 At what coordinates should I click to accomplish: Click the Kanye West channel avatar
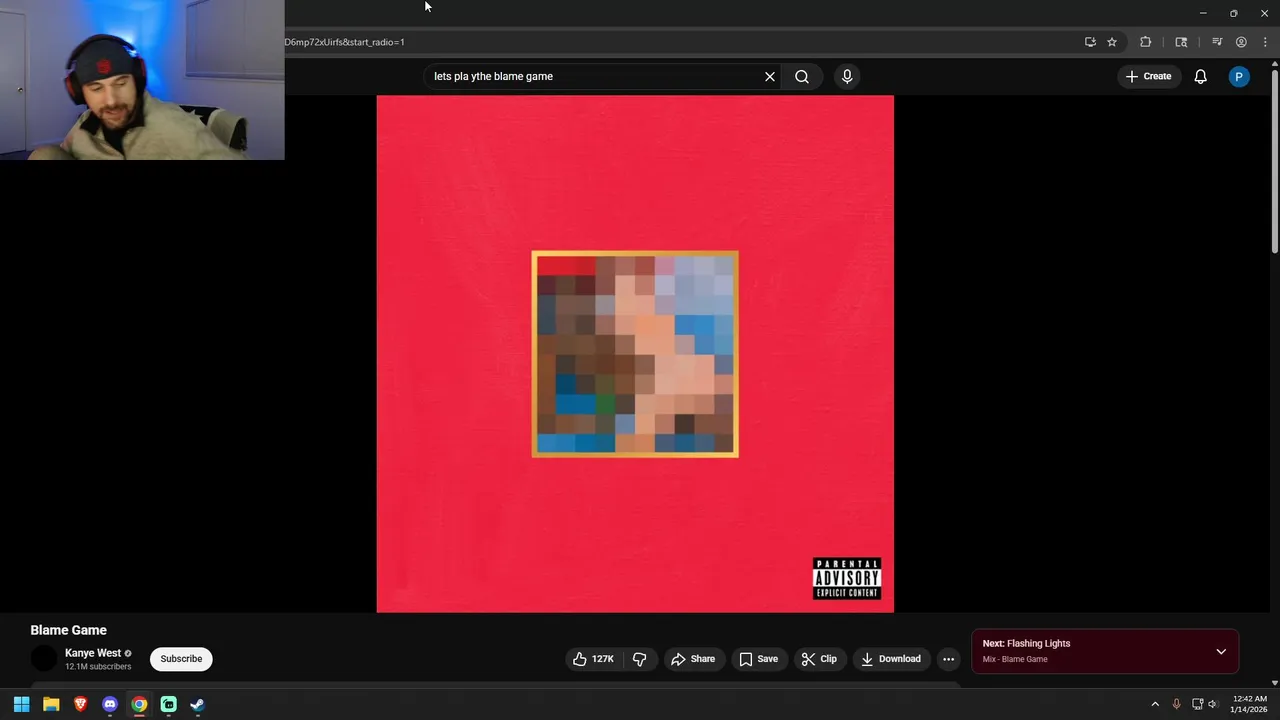[x=44, y=659]
